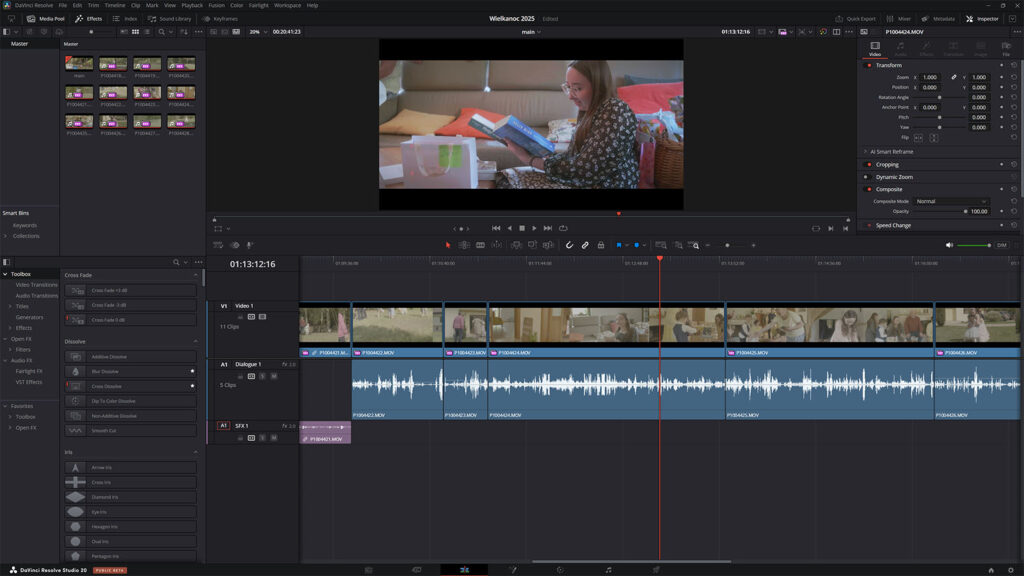Switch media pool to thumbnail grid view

135,31
